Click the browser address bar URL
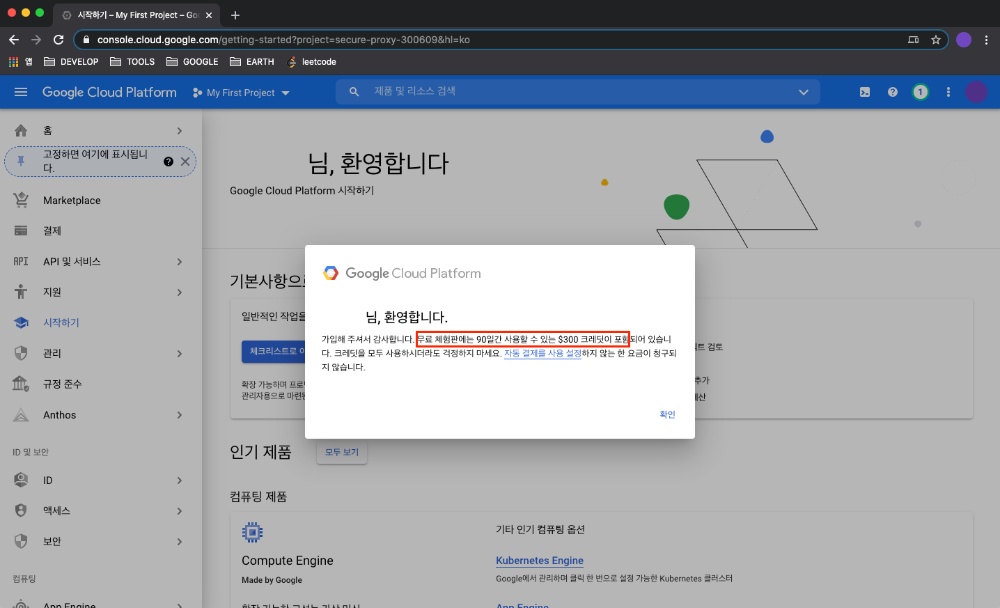This screenshot has height=608, width=1000. tap(283, 40)
